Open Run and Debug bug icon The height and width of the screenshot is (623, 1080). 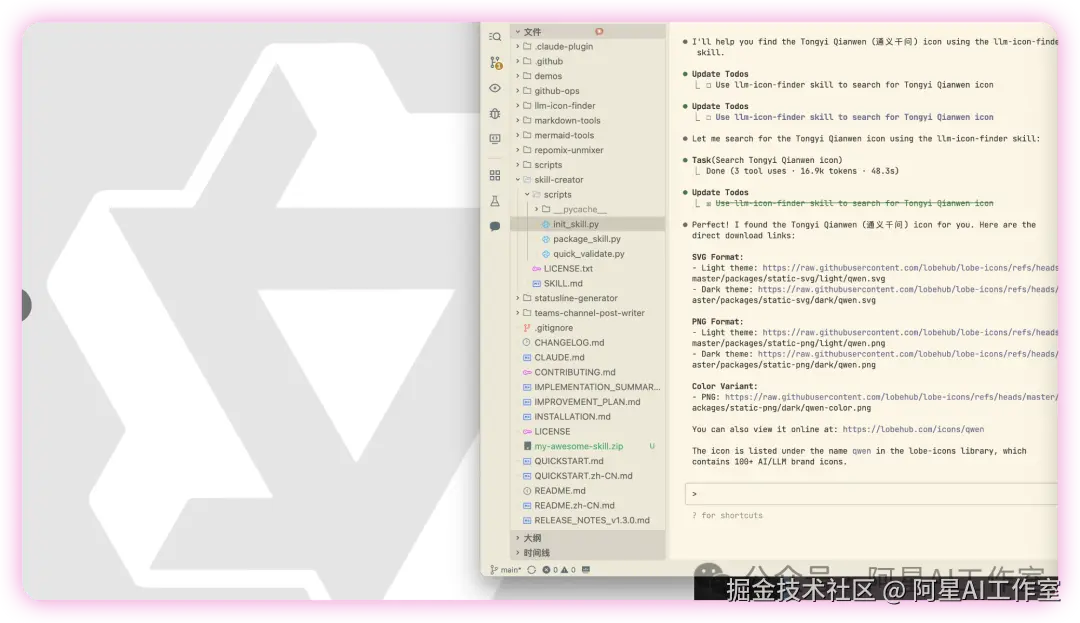[x=495, y=114]
